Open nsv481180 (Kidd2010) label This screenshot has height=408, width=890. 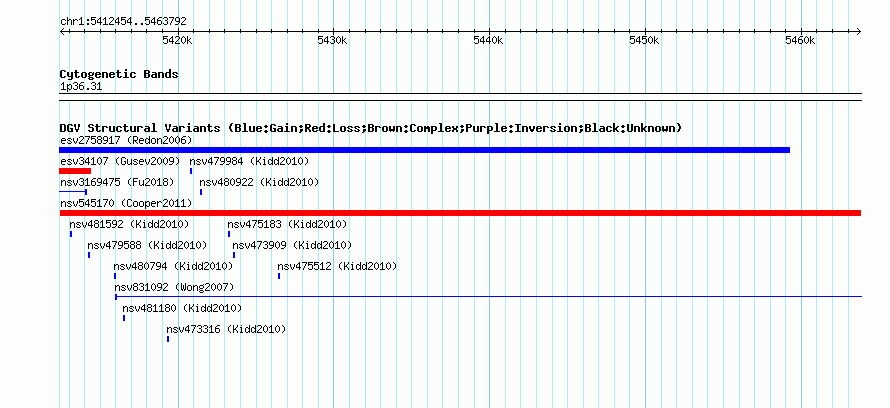[182, 308]
